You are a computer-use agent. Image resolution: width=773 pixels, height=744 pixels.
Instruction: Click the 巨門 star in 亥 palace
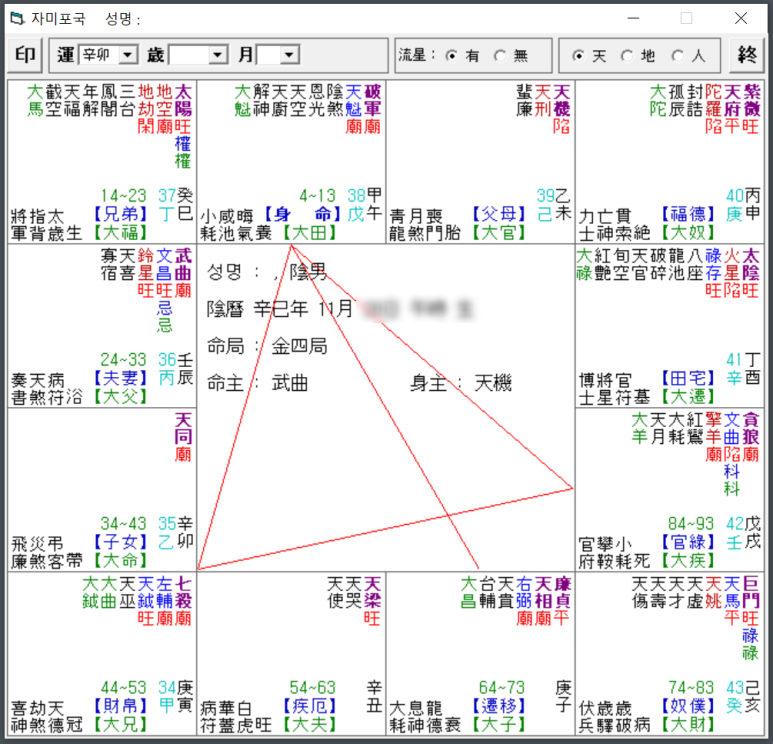click(x=751, y=593)
